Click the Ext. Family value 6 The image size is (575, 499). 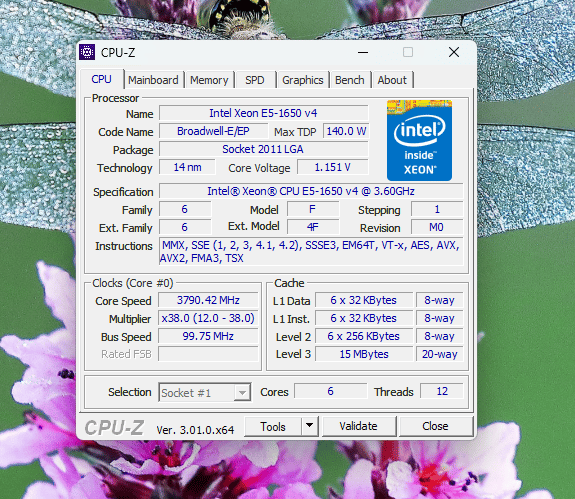pos(184,227)
